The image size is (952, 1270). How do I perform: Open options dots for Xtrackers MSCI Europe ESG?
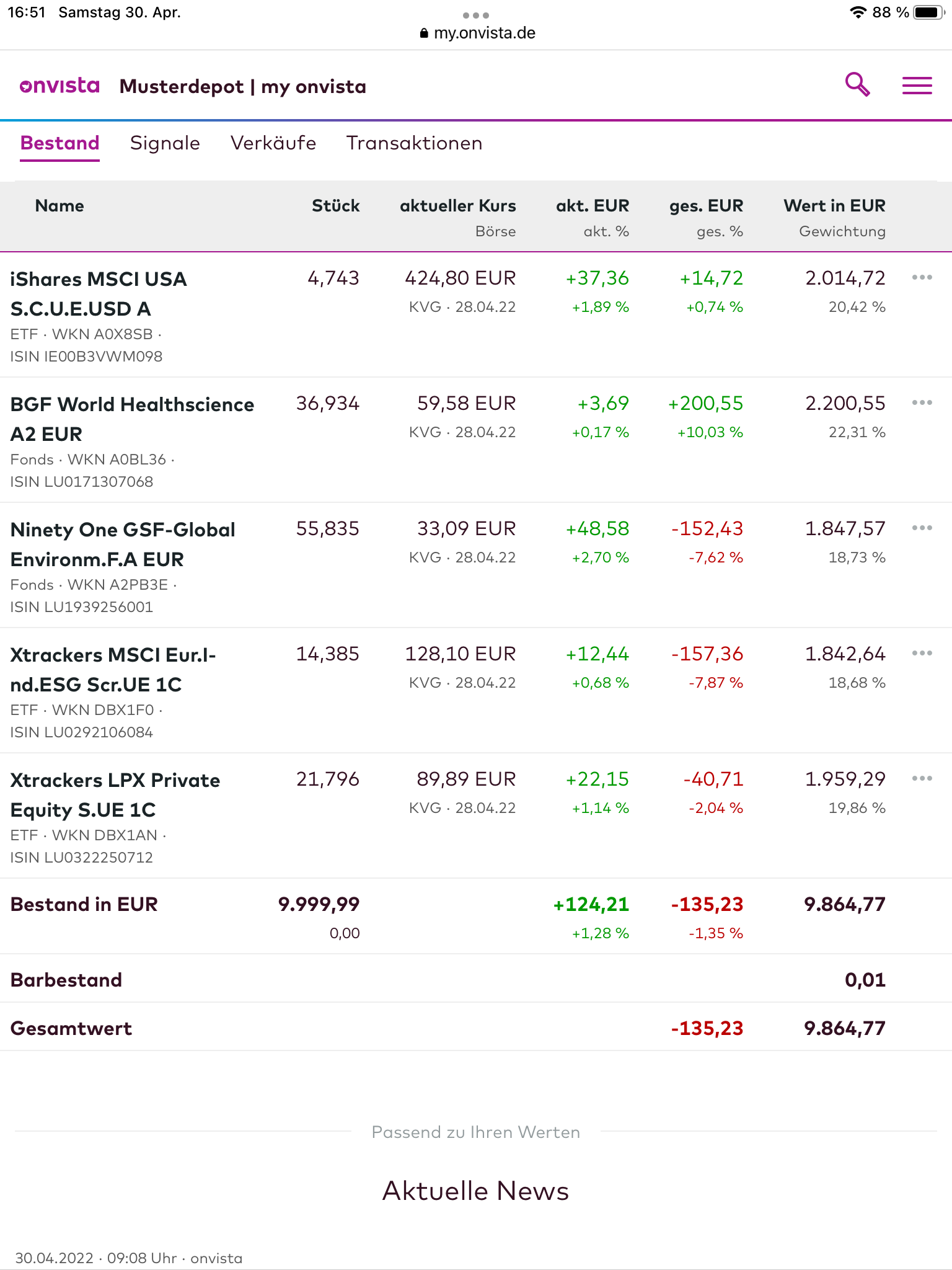922,654
